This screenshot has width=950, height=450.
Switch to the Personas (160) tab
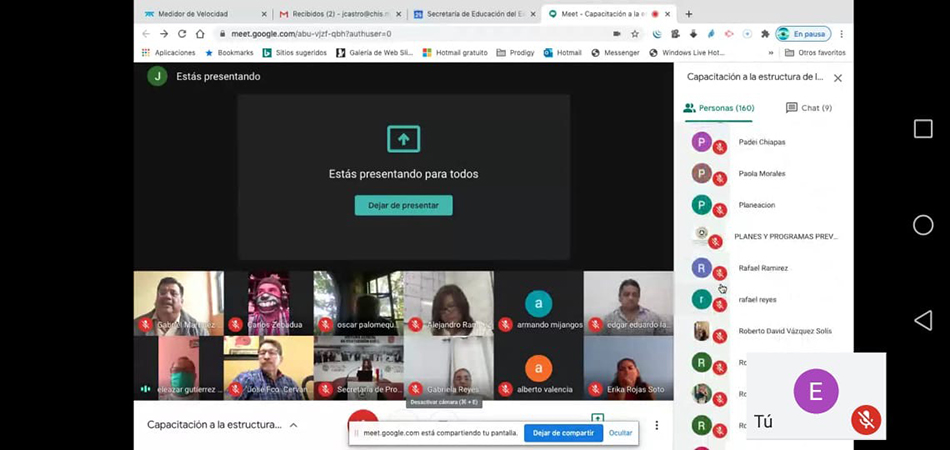pos(719,108)
